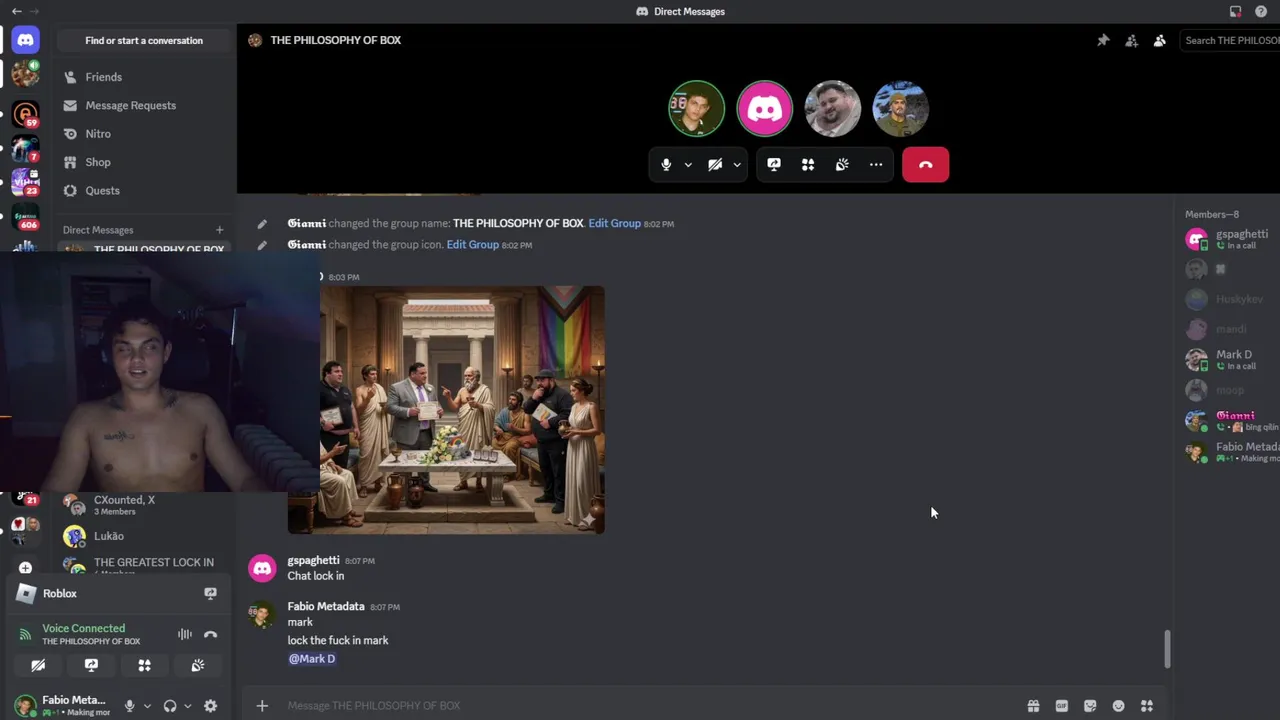Expand mic settings arrow in user panel
Screen dimensions: 1280x720
point(147,706)
